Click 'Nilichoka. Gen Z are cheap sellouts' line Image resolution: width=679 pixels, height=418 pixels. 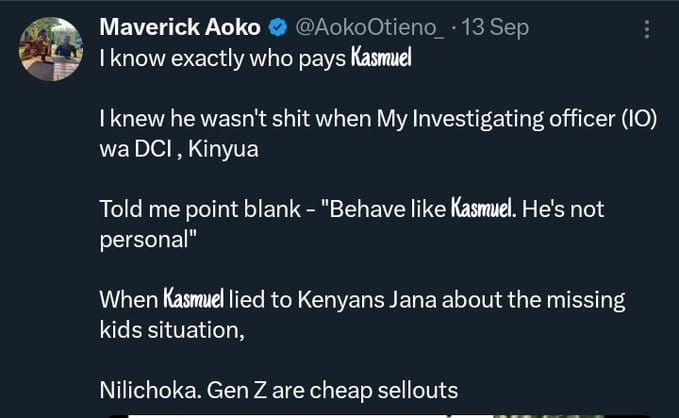coord(278,390)
